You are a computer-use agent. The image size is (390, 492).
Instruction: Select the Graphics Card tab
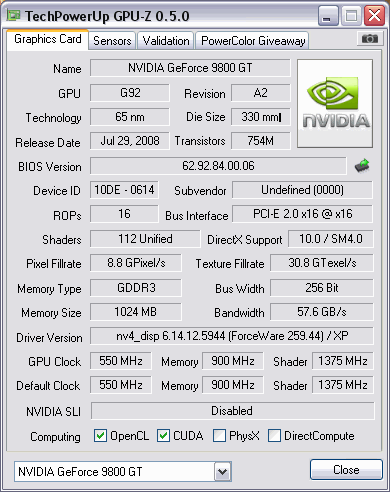(x=47, y=40)
